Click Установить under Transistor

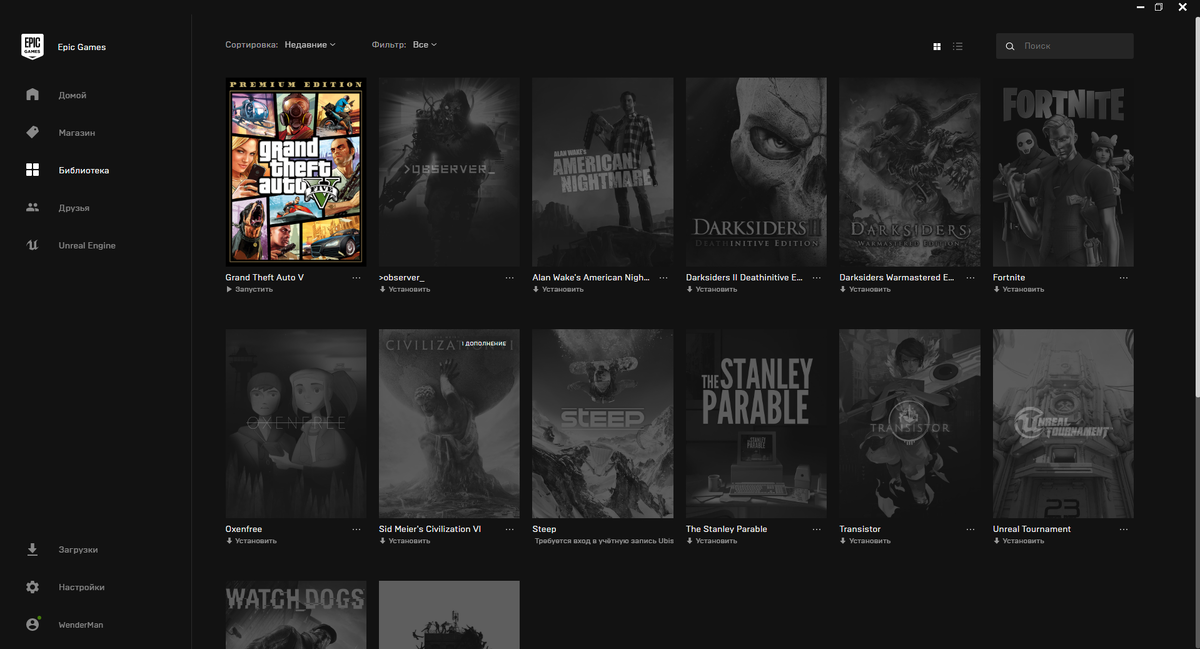(865, 541)
